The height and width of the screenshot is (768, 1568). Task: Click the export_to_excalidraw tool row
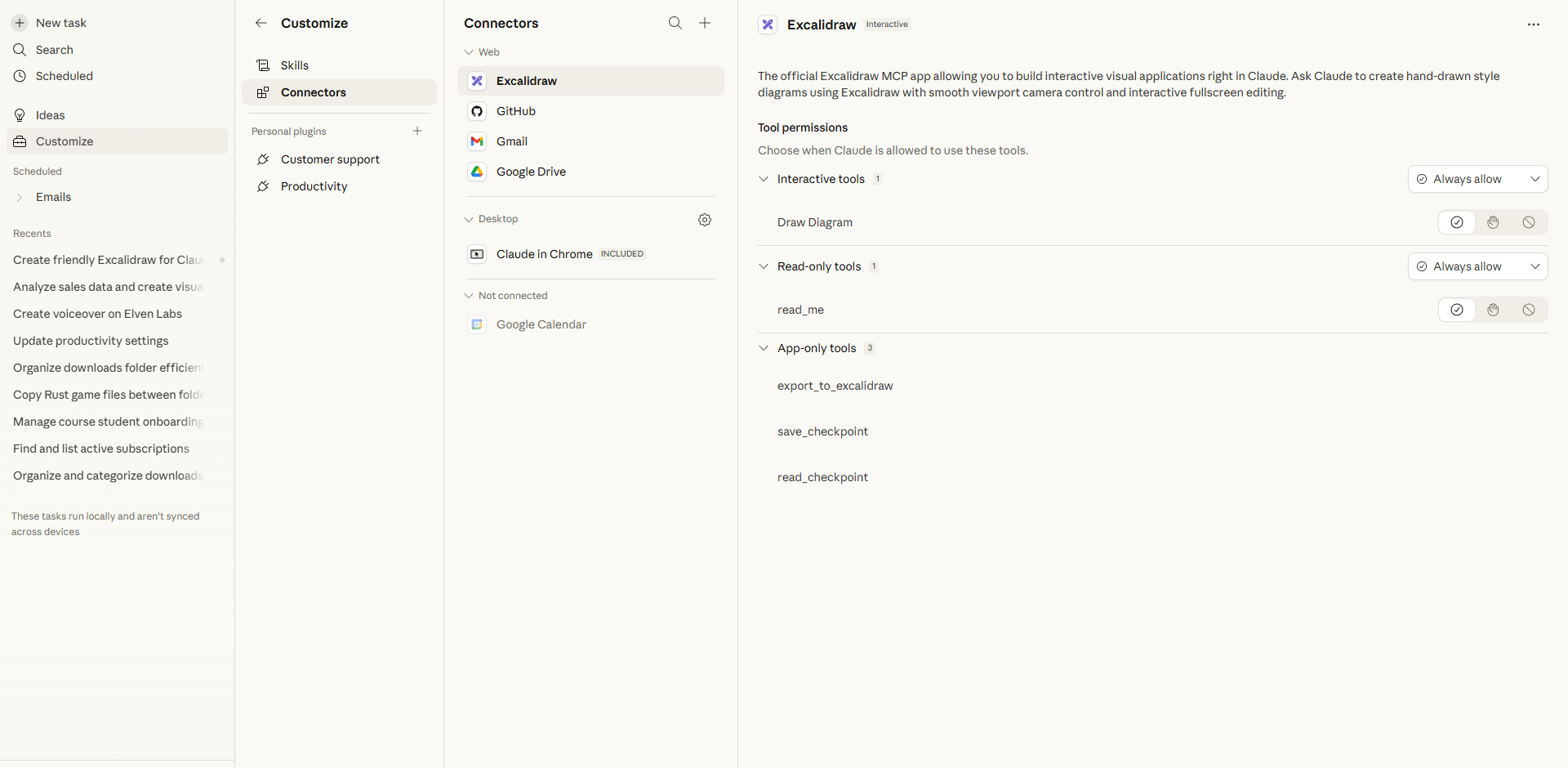pyautogui.click(x=835, y=386)
